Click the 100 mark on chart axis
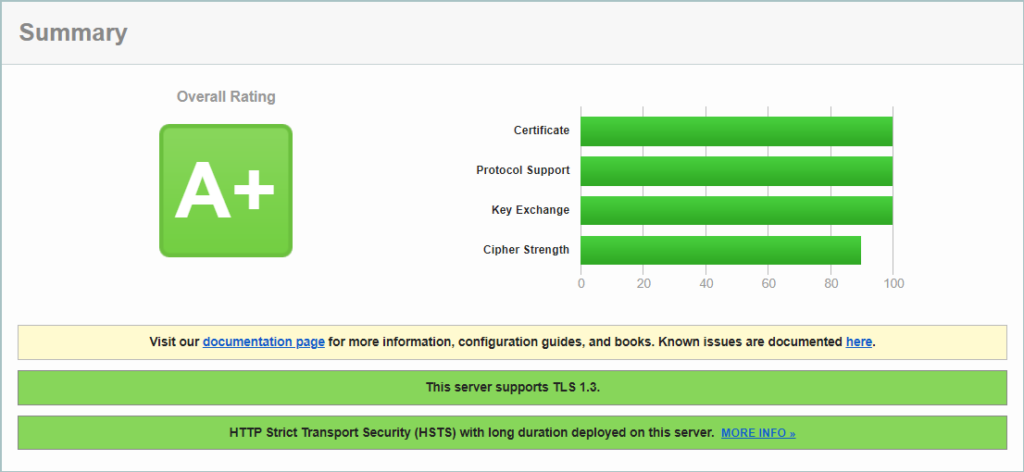The width and height of the screenshot is (1024, 472). tap(893, 283)
